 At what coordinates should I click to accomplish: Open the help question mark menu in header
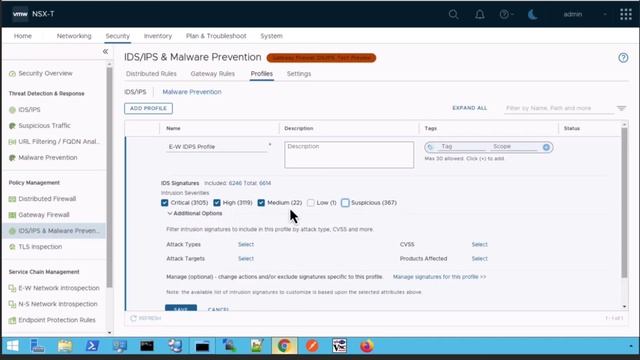(x=506, y=14)
